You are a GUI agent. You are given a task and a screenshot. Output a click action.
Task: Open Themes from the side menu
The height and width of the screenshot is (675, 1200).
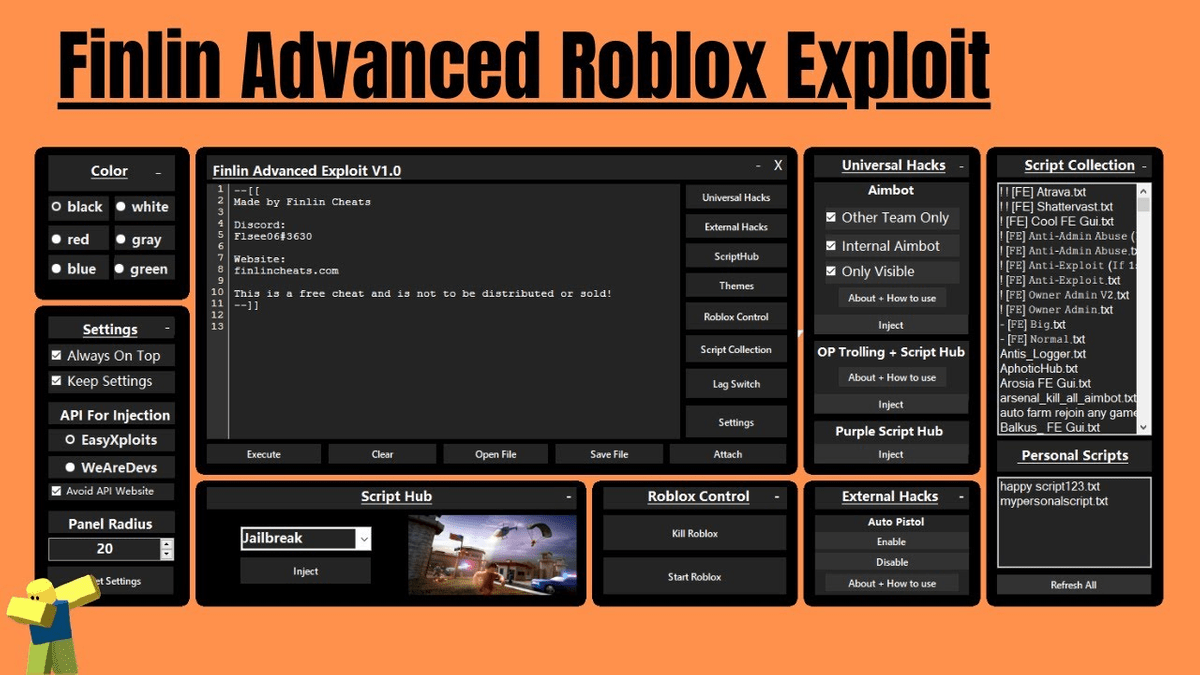point(736,286)
